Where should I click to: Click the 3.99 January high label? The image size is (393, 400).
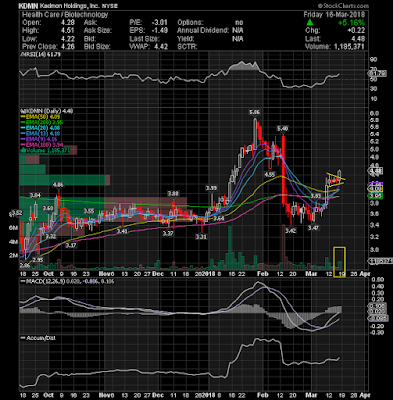pos(211,188)
